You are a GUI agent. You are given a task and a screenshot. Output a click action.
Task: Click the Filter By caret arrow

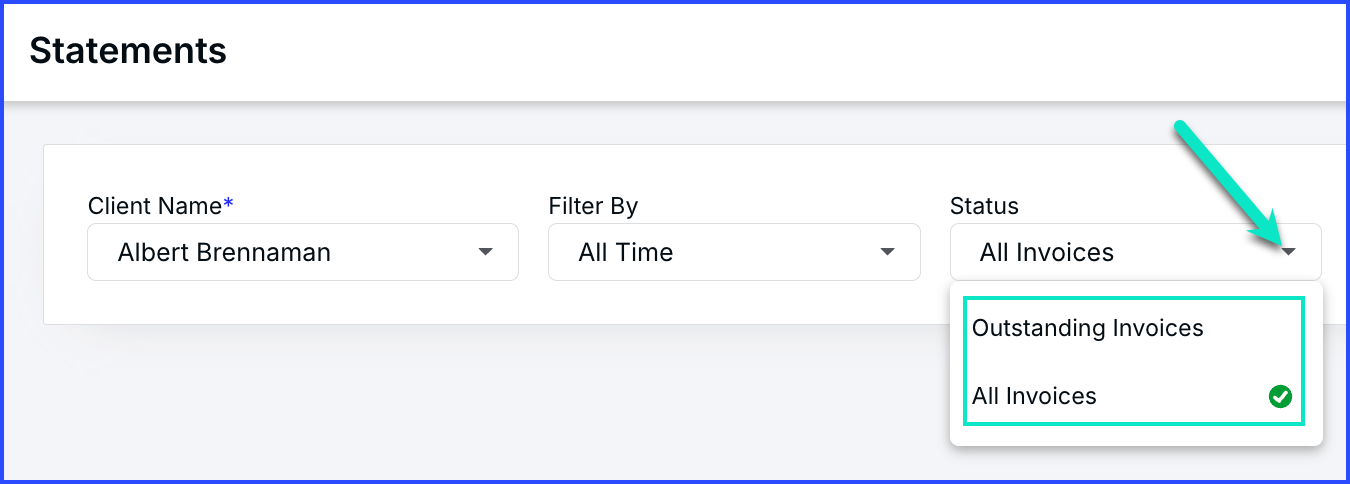pyautogui.click(x=887, y=252)
